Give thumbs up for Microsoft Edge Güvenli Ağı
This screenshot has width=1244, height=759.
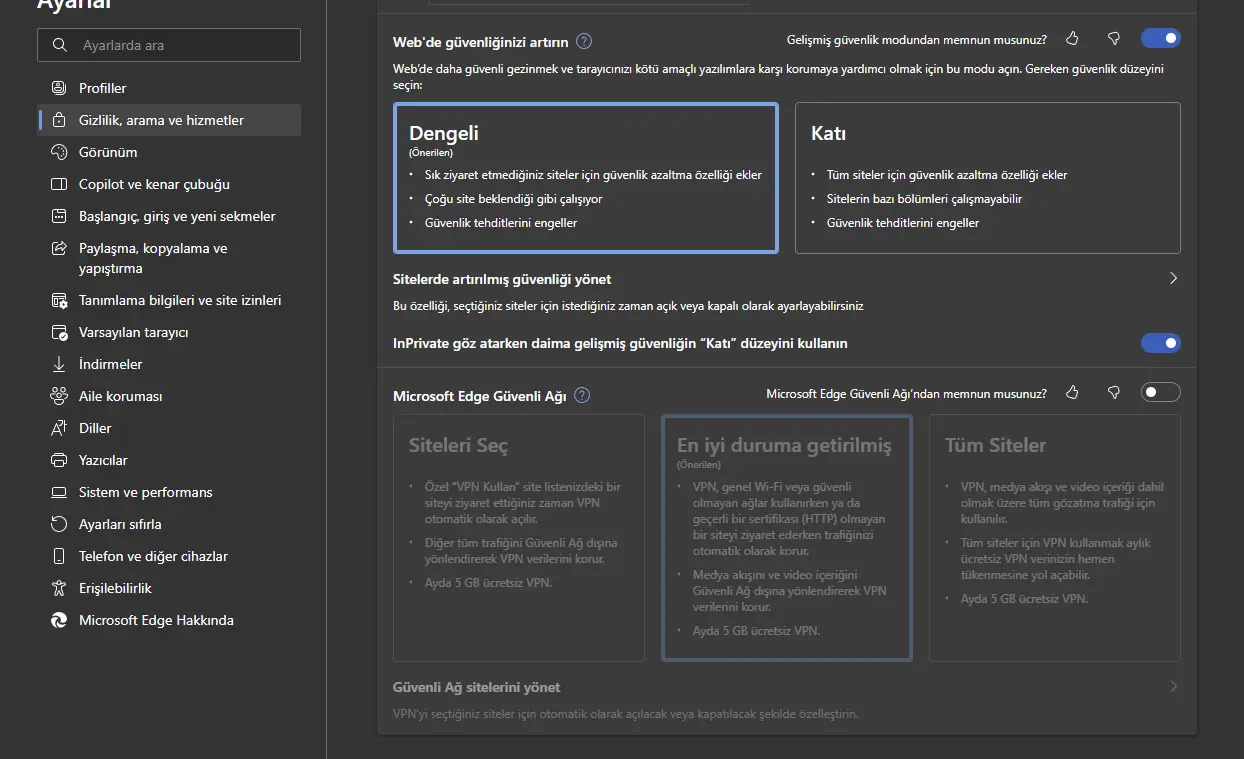coord(1073,393)
